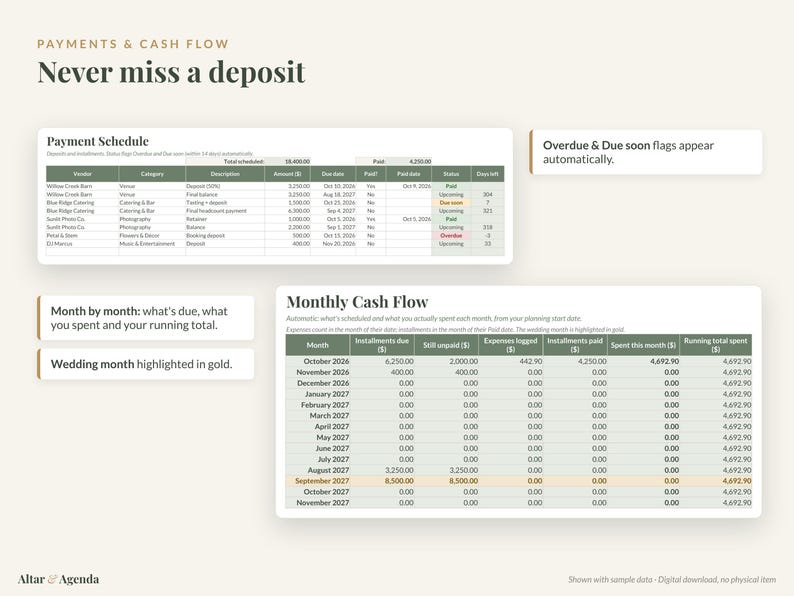Click the 'Payments & Cash Flow' heading
Image resolution: width=794 pixels, height=596 pixels.
coord(133,44)
